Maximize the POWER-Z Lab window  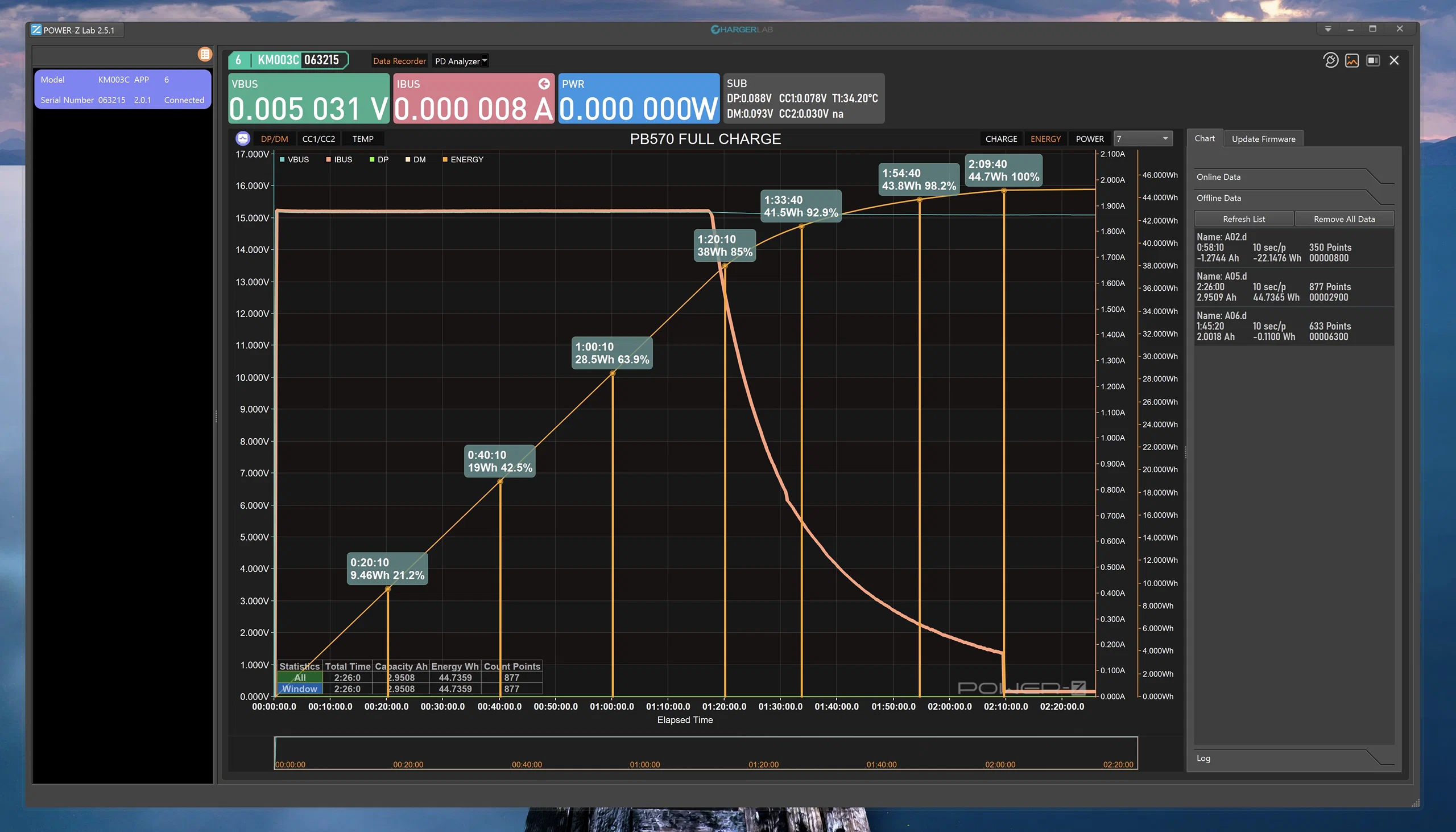(x=1372, y=28)
